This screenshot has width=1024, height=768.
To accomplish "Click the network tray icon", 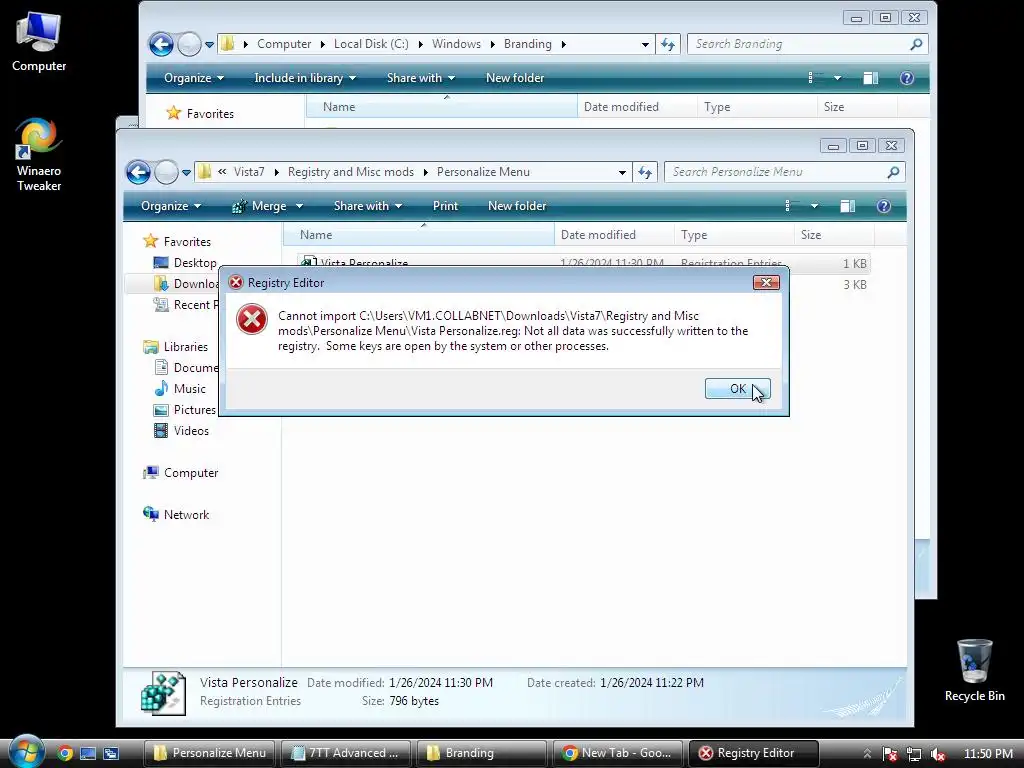I will [x=914, y=754].
